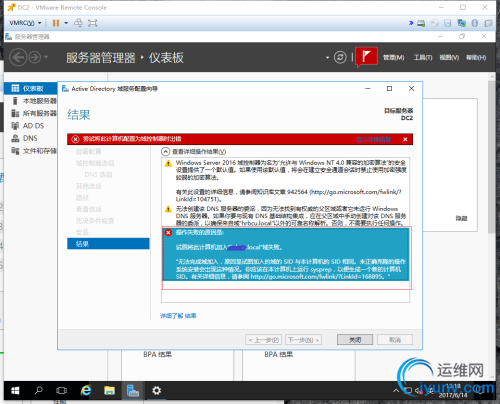
Task: Select DNS in the sidebar
Action: pos(31,138)
